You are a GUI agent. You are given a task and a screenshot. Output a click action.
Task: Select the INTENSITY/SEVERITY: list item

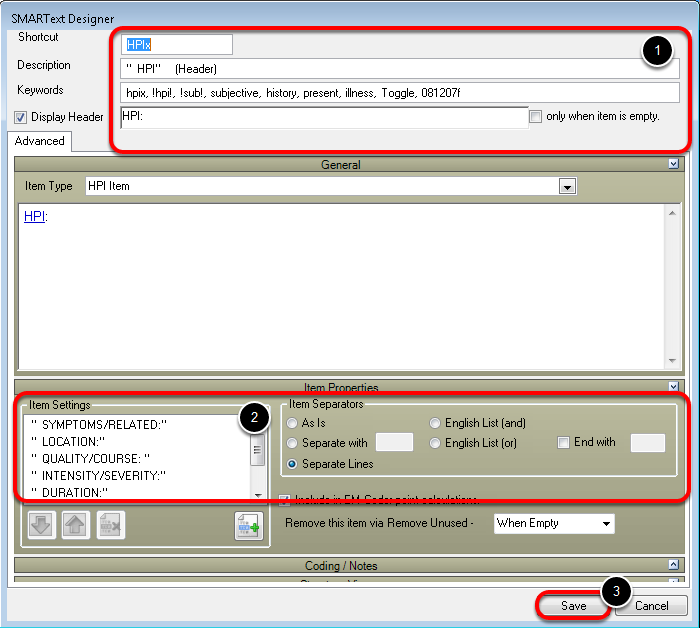pyautogui.click(x=98, y=475)
